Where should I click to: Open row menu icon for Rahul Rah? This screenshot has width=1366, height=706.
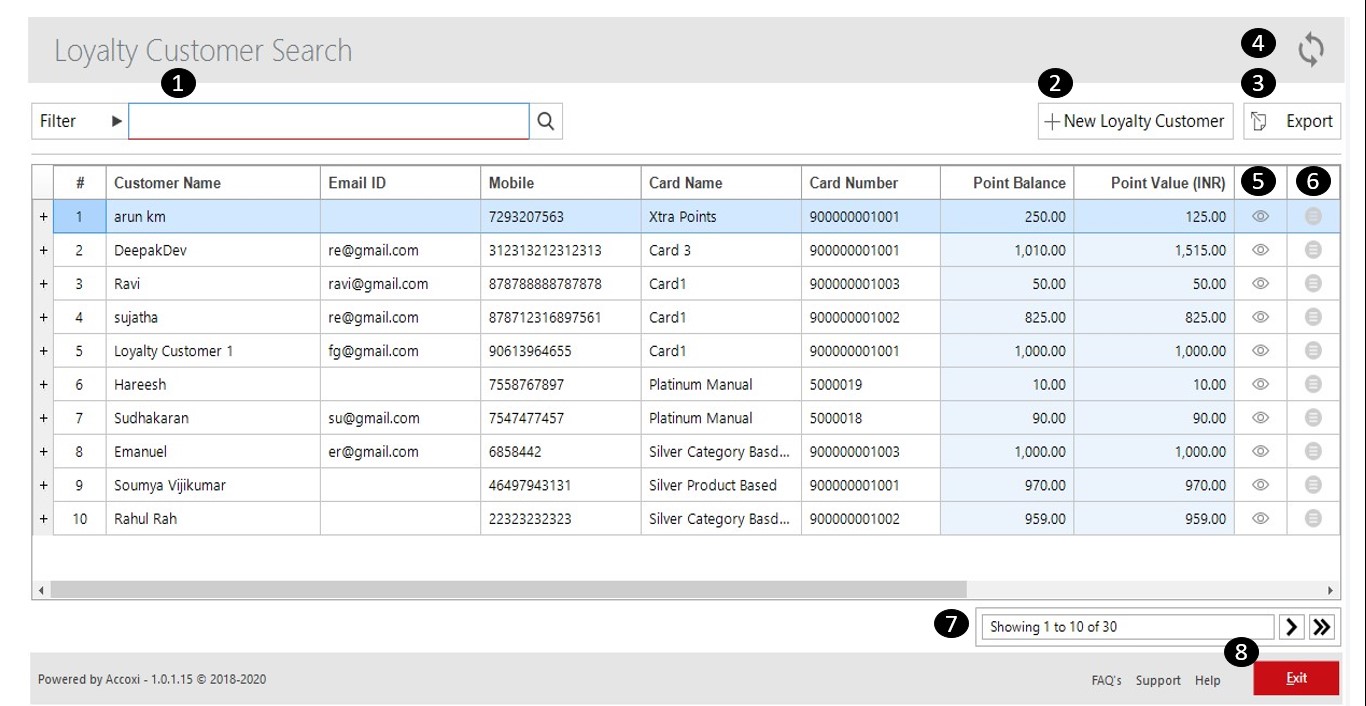pyautogui.click(x=1313, y=518)
